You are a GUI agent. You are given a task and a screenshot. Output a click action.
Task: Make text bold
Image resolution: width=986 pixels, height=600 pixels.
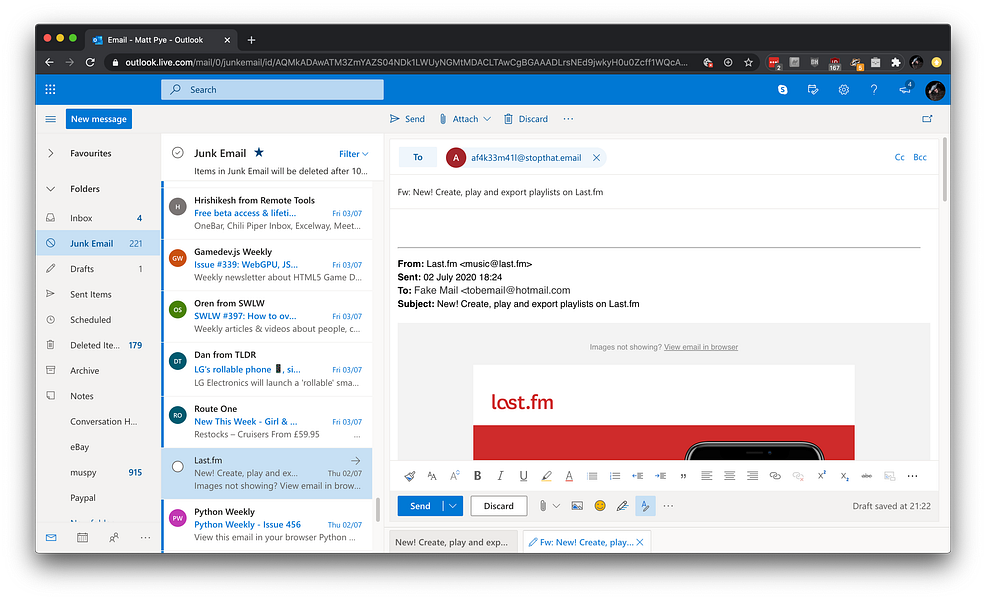(x=477, y=476)
